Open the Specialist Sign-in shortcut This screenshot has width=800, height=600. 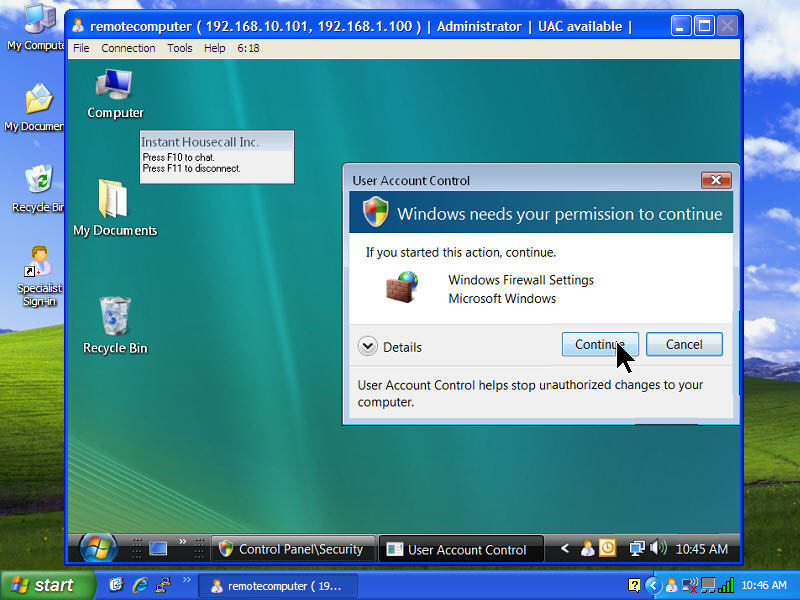[39, 277]
